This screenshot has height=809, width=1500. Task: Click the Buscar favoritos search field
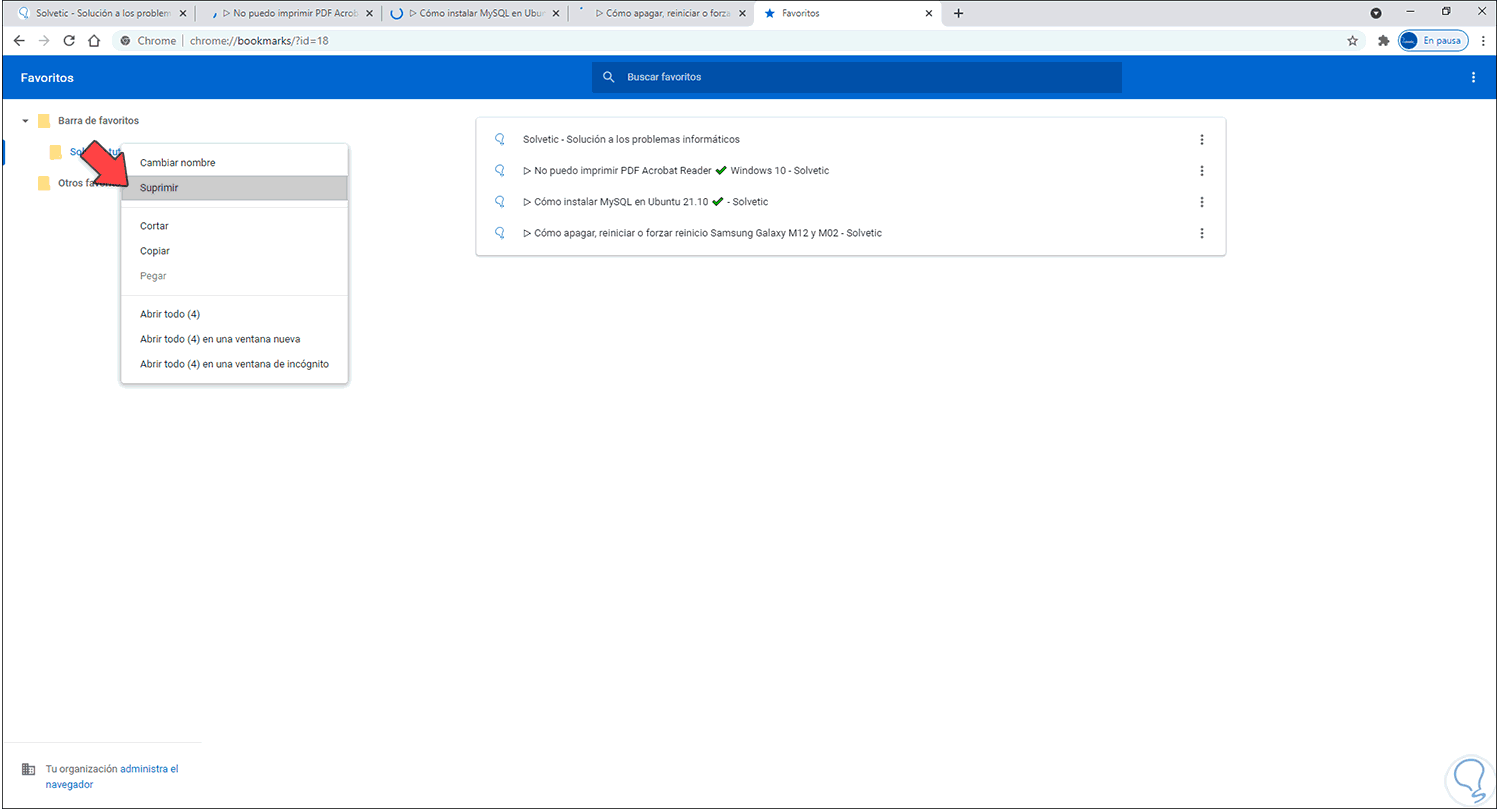click(857, 77)
